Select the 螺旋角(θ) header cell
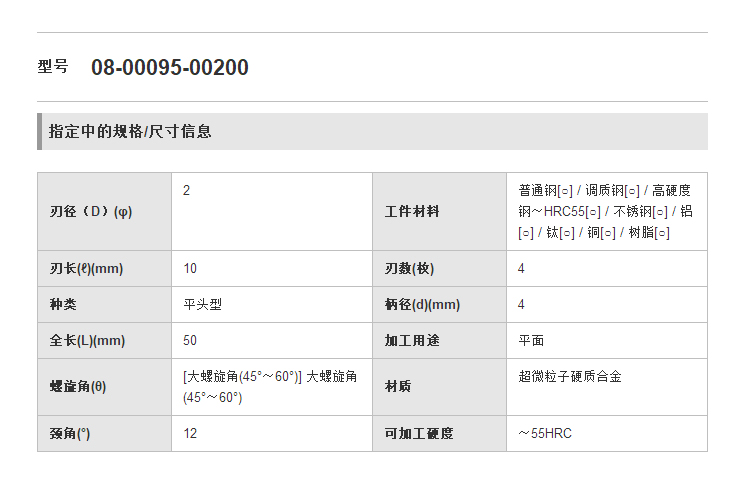Screen dimensions: 750x484 tap(105, 386)
